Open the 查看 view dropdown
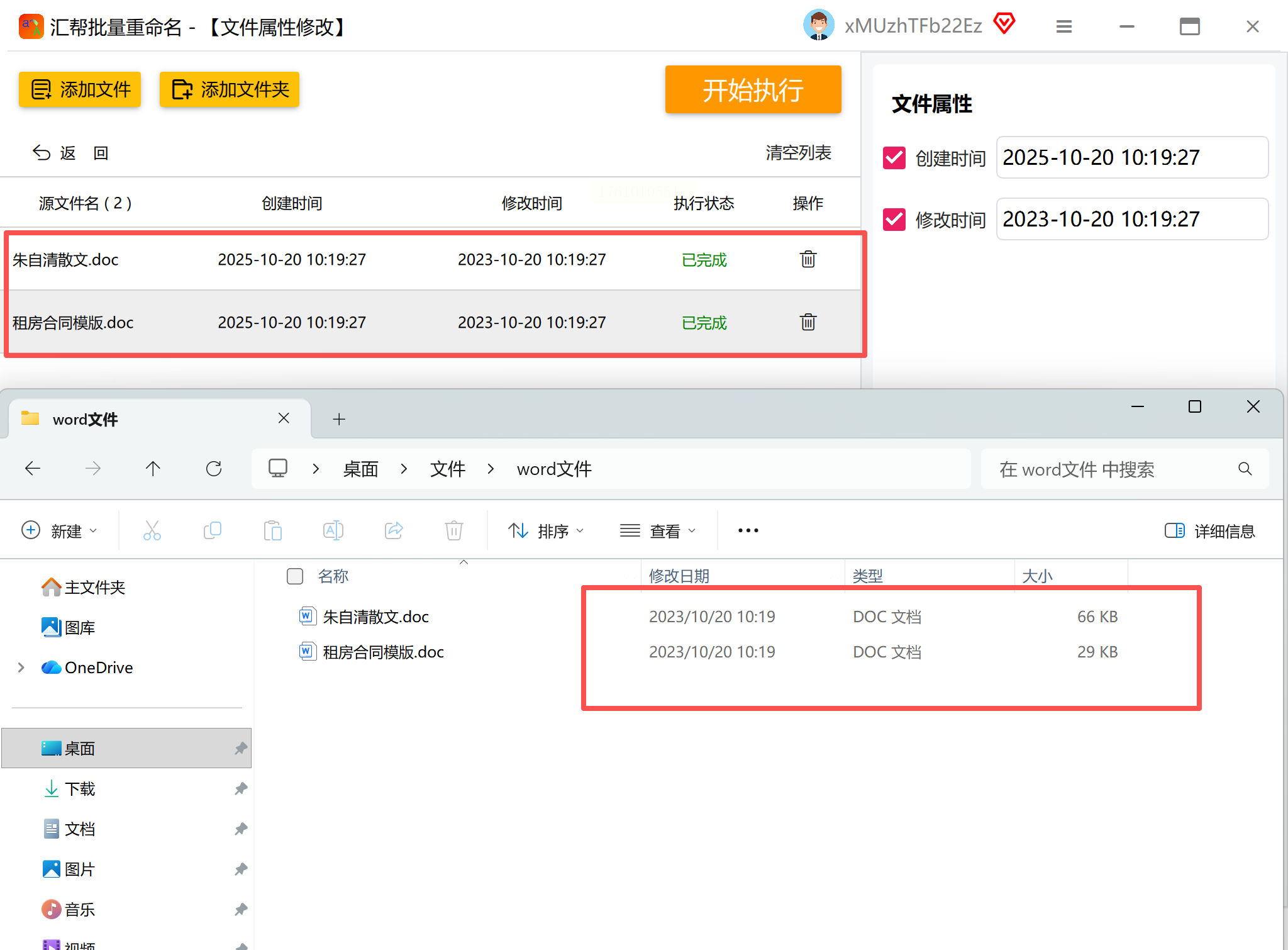This screenshot has height=950, width=1288. pos(658,531)
